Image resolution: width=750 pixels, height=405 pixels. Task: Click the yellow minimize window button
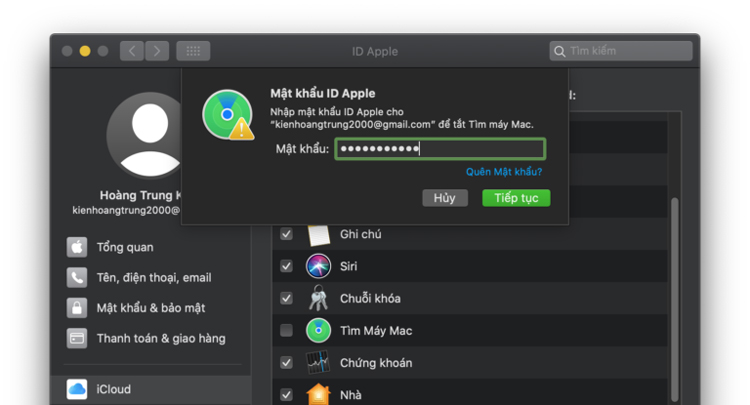click(x=85, y=51)
